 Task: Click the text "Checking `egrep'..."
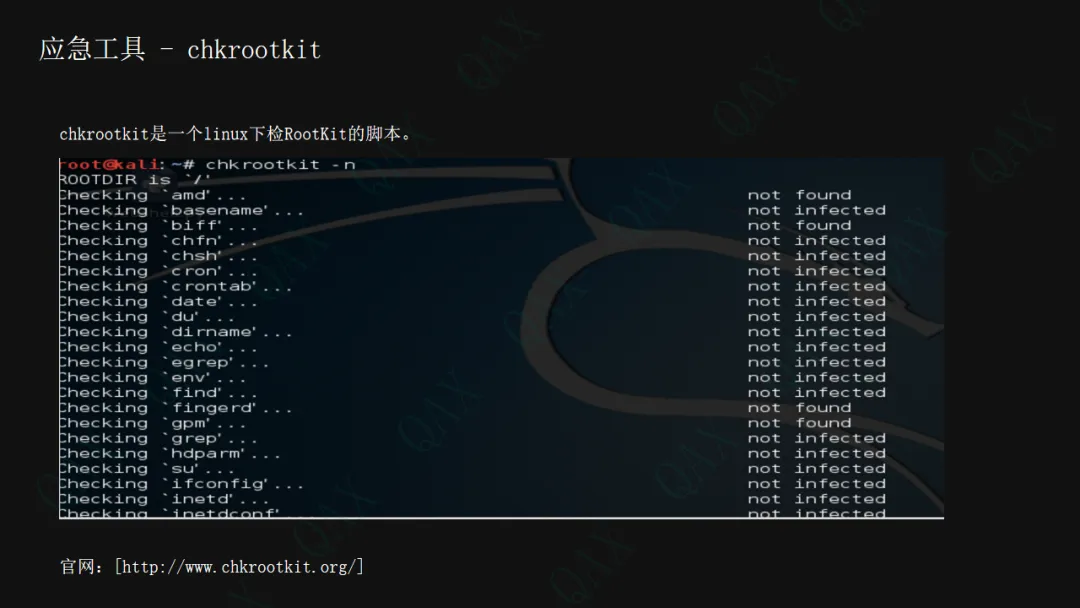(164, 362)
